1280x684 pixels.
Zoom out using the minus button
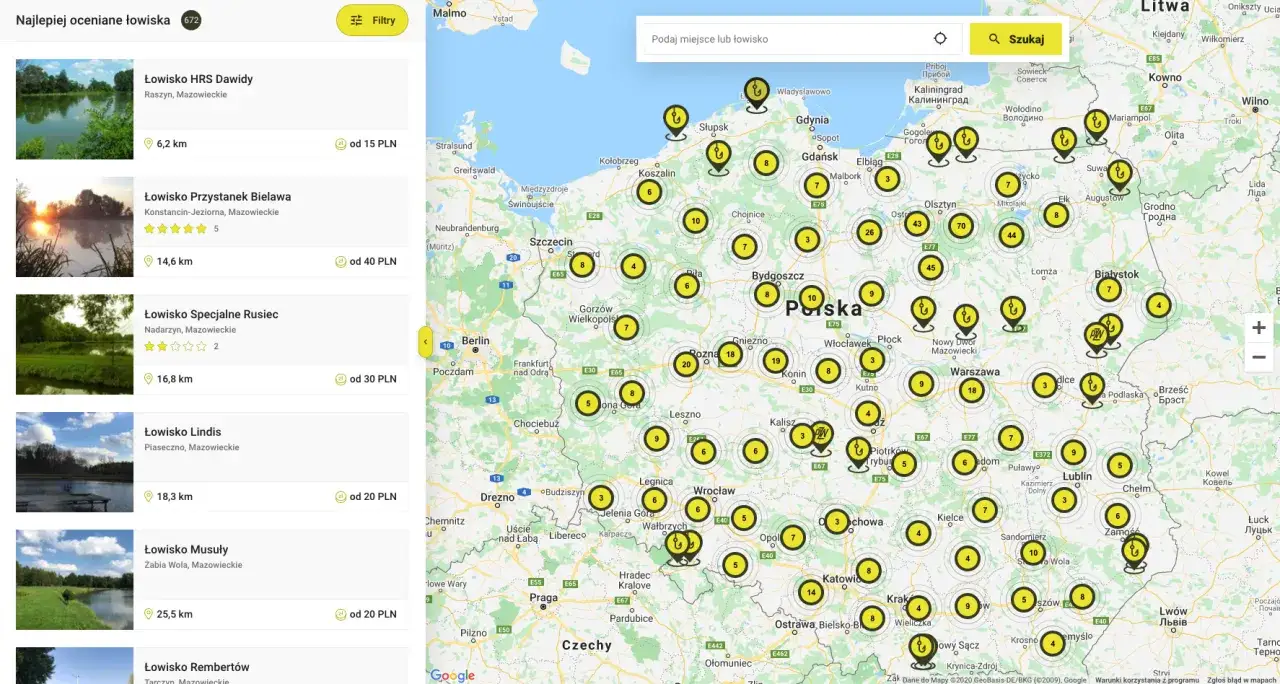click(1259, 357)
